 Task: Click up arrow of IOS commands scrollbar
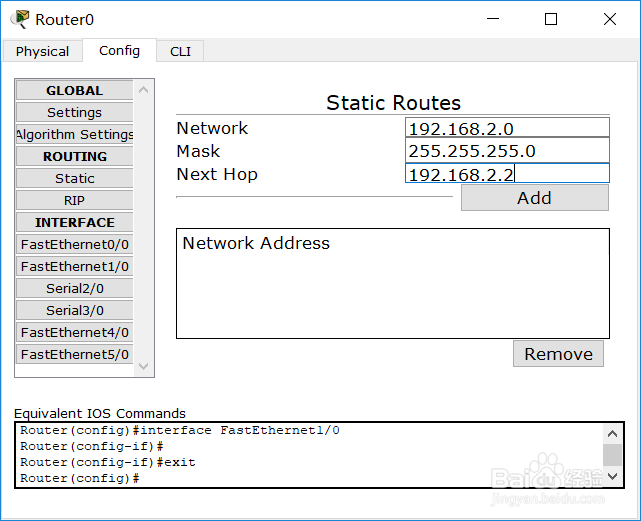click(x=612, y=433)
